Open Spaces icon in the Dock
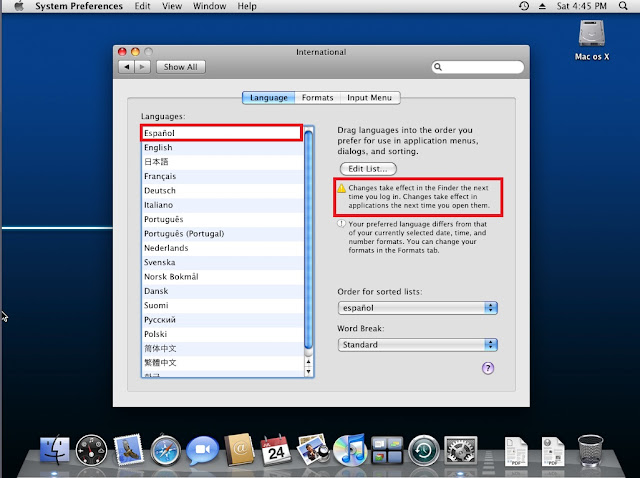This screenshot has width=640, height=478. [x=387, y=450]
